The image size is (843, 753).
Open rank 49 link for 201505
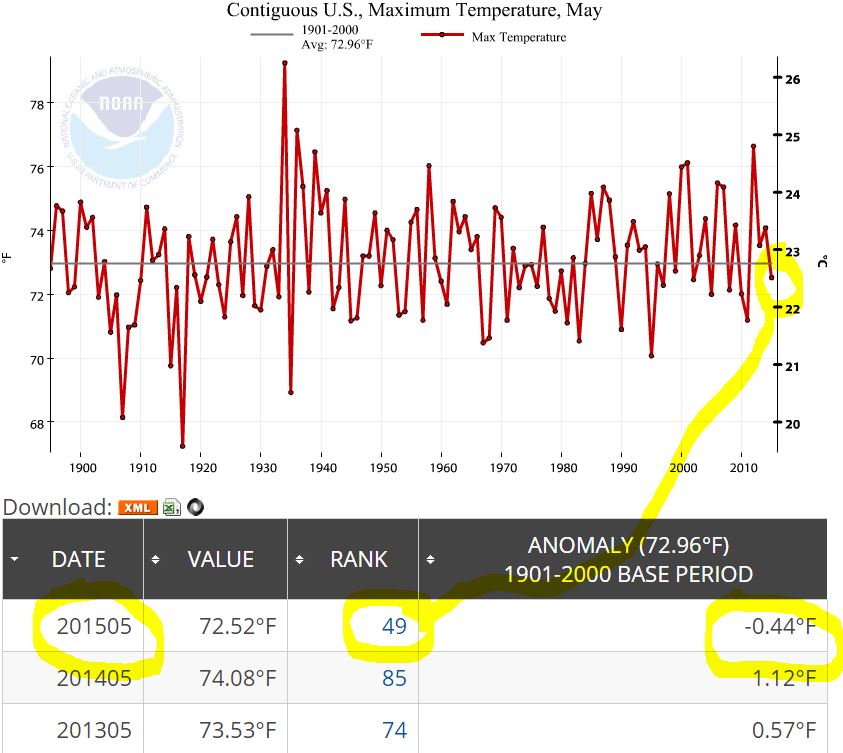point(394,626)
